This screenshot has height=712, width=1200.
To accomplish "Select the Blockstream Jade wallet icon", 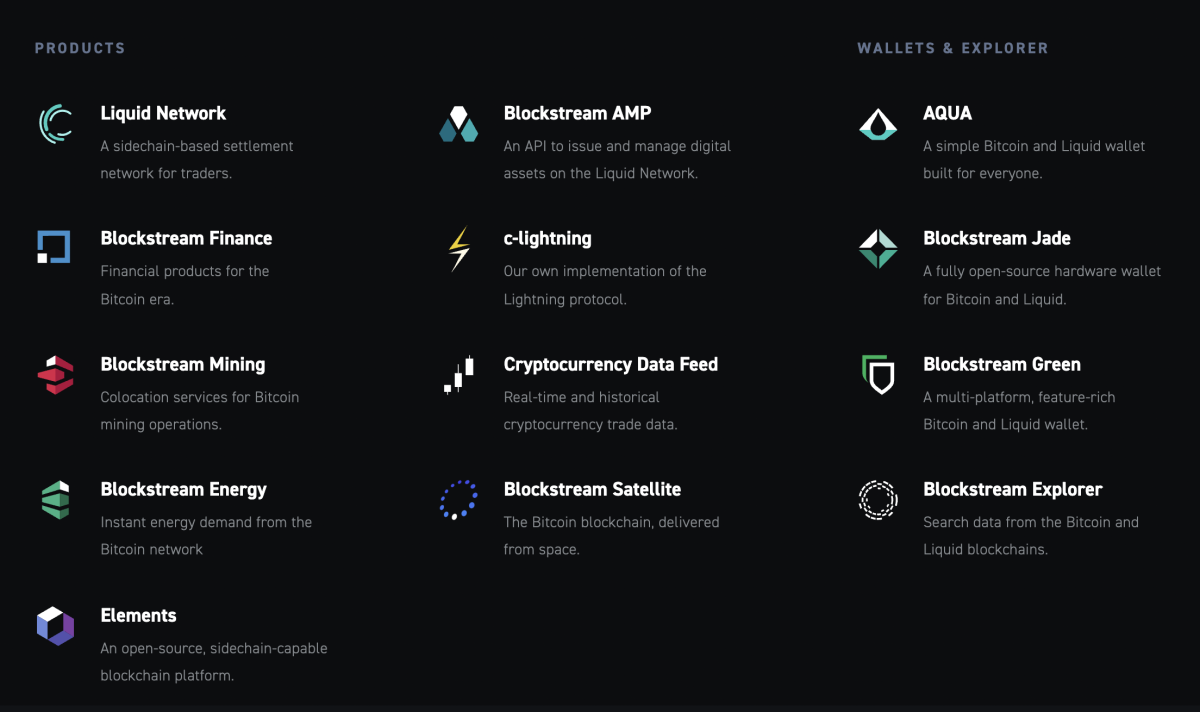I will (x=877, y=247).
